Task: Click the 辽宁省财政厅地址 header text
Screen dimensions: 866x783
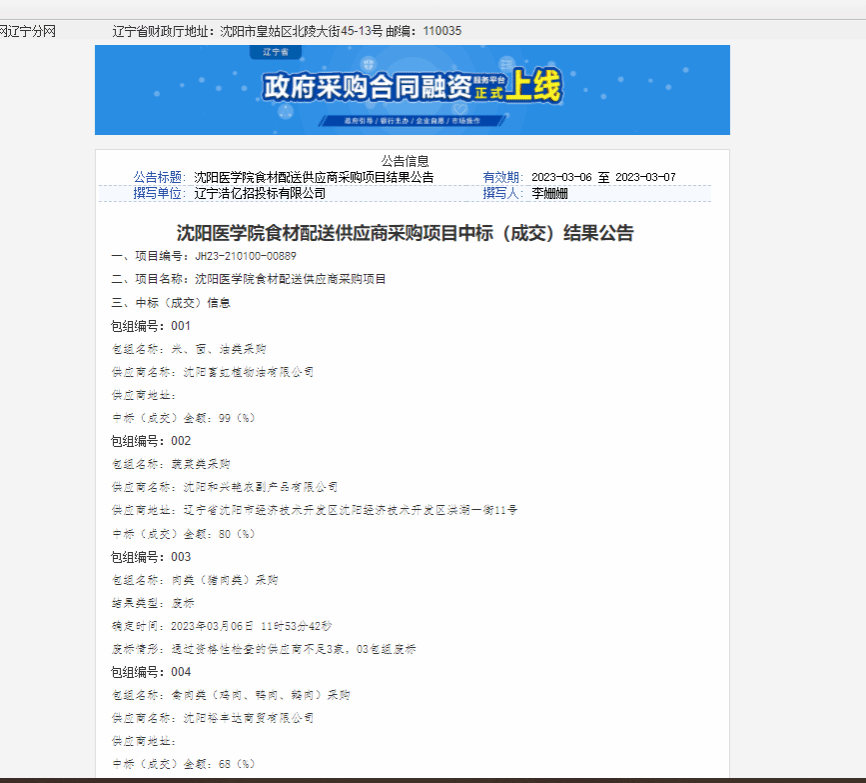Action: point(163,31)
